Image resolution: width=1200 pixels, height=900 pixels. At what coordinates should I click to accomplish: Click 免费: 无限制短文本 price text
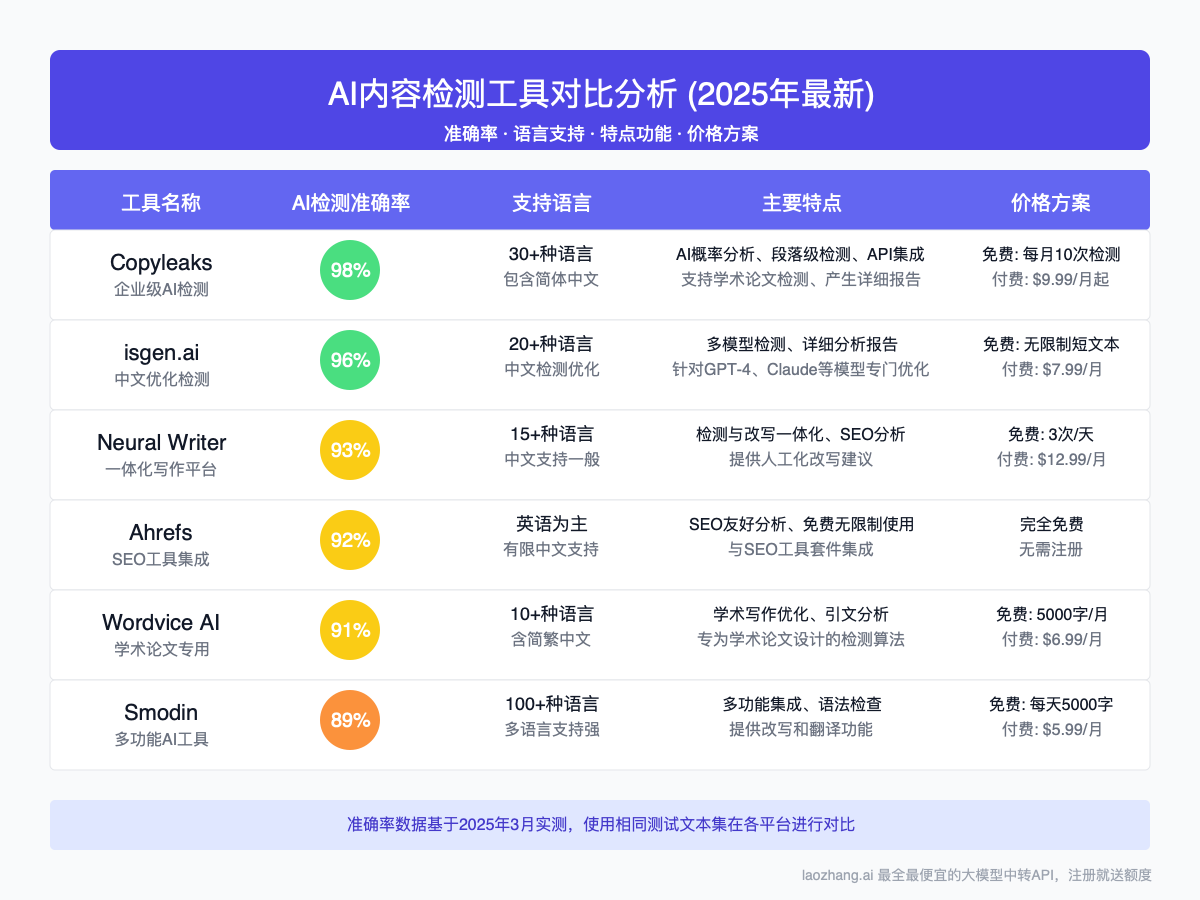(1051, 344)
